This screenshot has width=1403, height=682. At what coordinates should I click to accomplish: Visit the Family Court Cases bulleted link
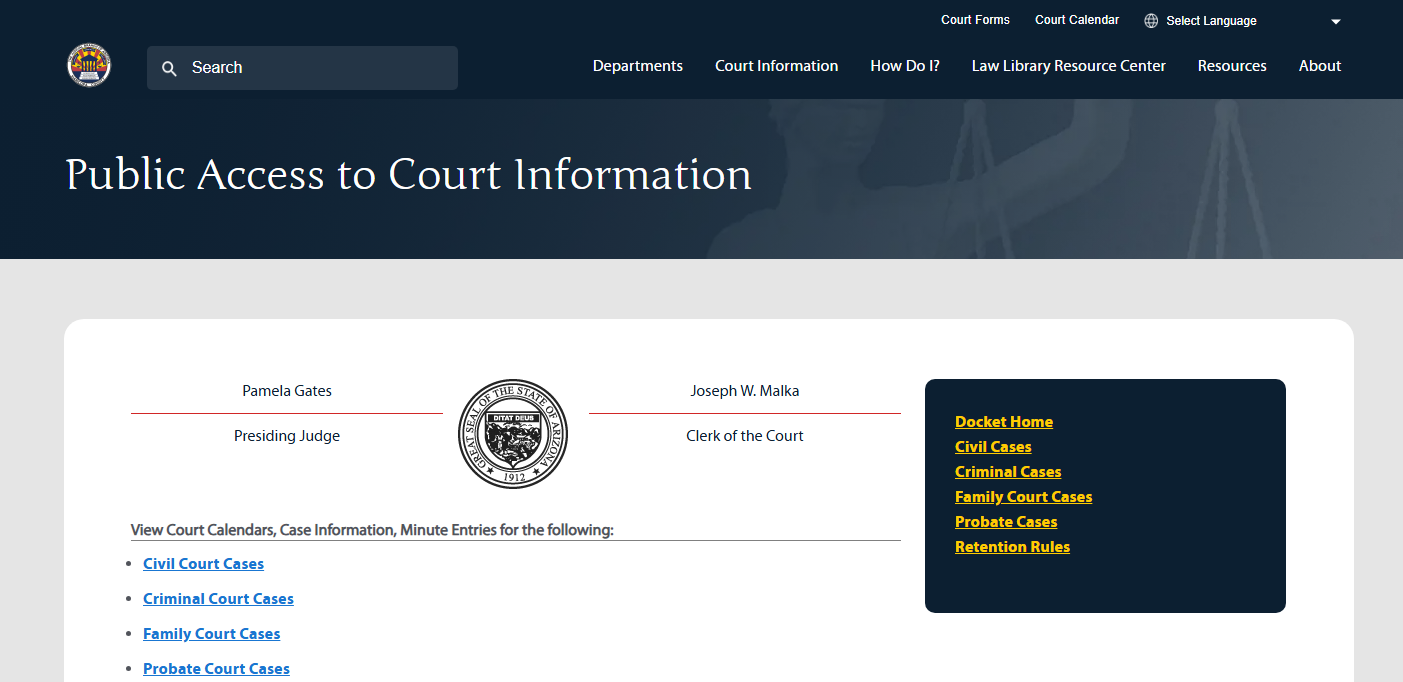[x=211, y=634]
